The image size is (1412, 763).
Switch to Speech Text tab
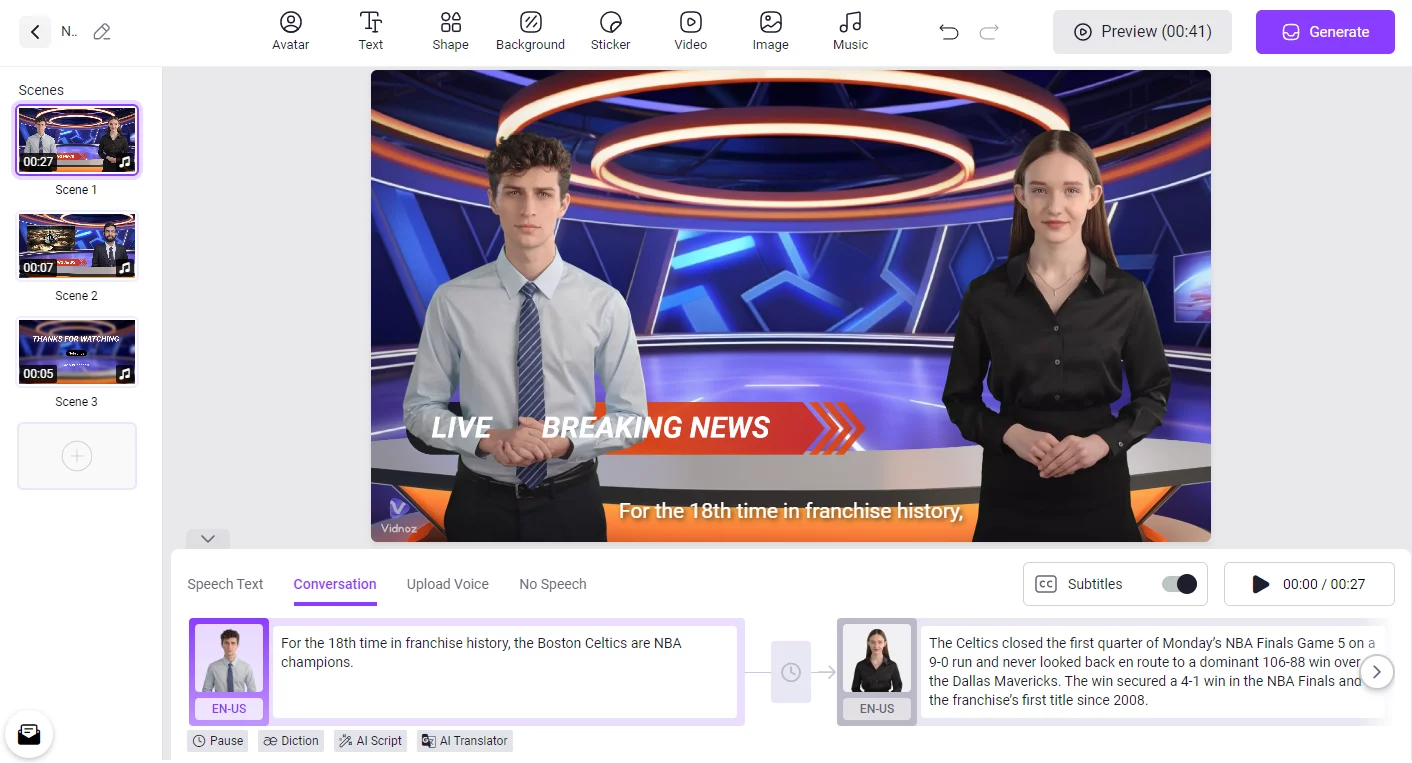pyautogui.click(x=225, y=584)
